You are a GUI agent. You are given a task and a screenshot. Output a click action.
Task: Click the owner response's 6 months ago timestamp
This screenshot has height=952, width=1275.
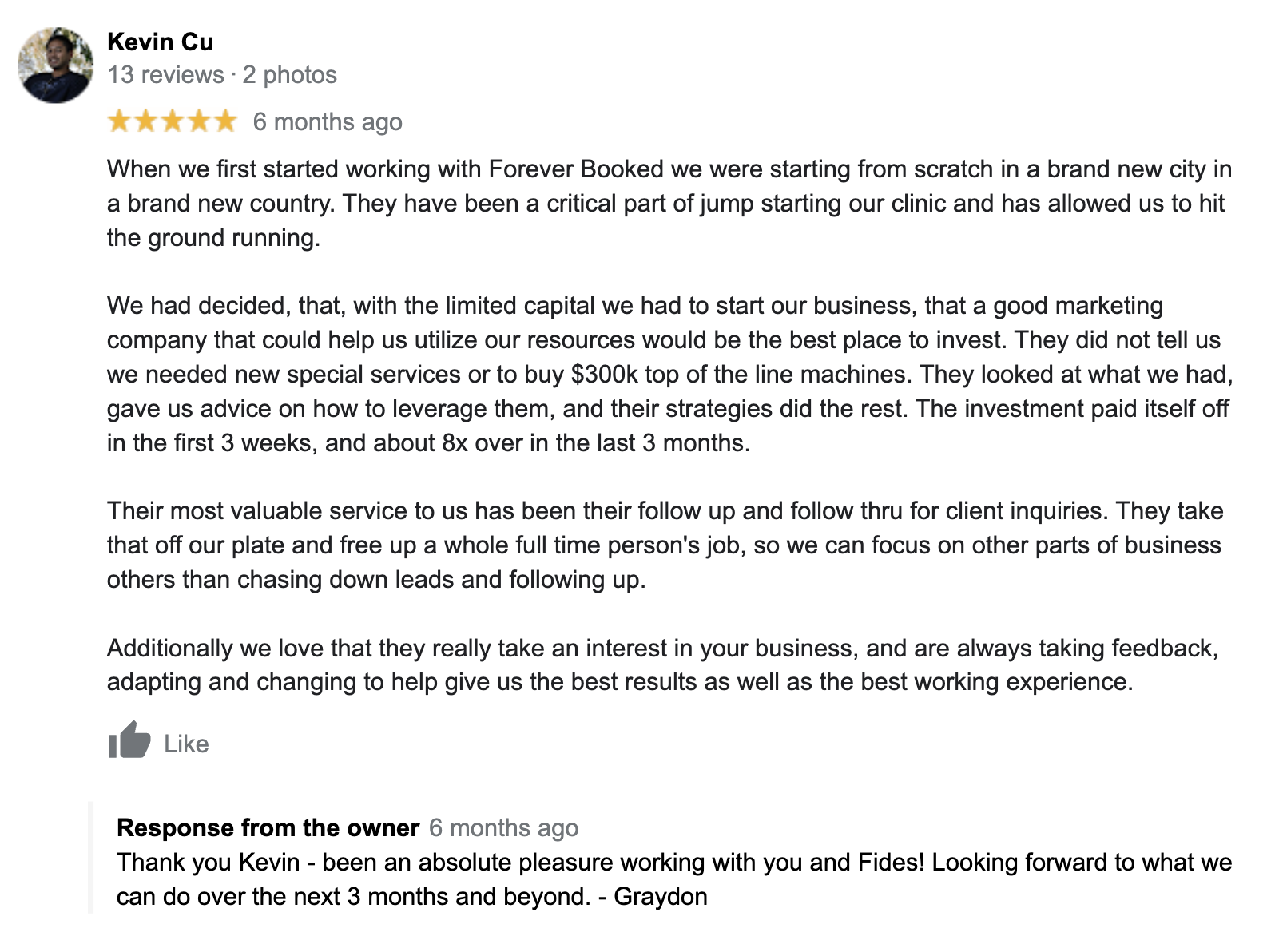[x=503, y=827]
